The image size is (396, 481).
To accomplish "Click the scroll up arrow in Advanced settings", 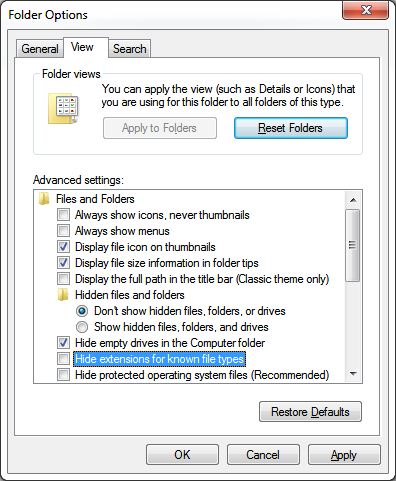I will click(353, 200).
